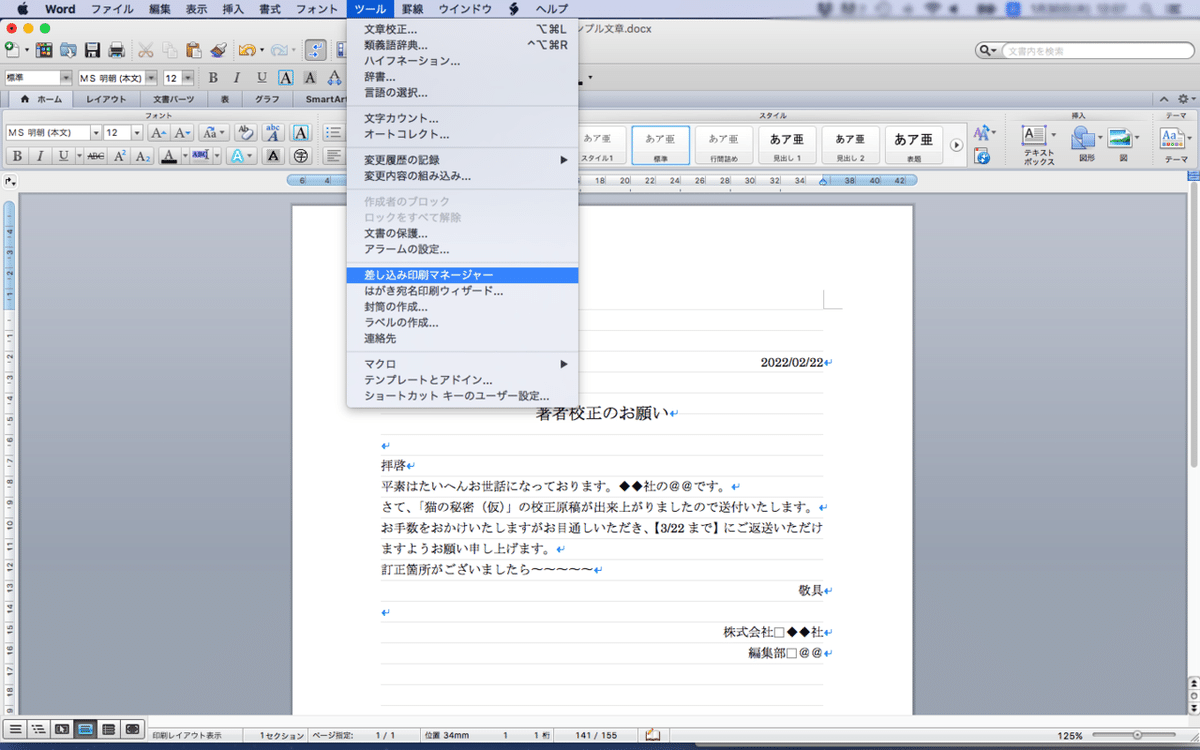The image size is (1200, 750).
Task: Click the strikethrough ABC icon
Action: pyautogui.click(x=96, y=156)
